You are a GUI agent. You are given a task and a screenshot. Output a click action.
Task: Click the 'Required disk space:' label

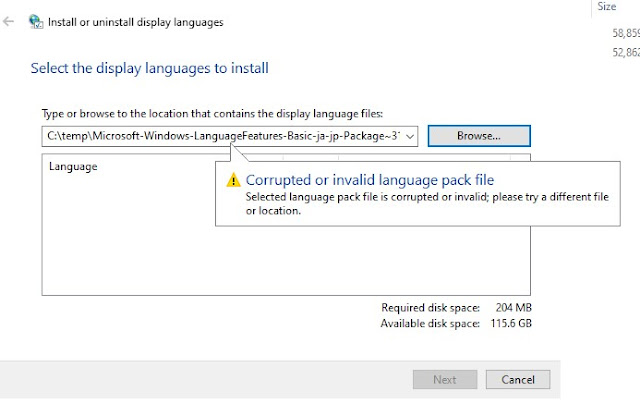coord(430,307)
